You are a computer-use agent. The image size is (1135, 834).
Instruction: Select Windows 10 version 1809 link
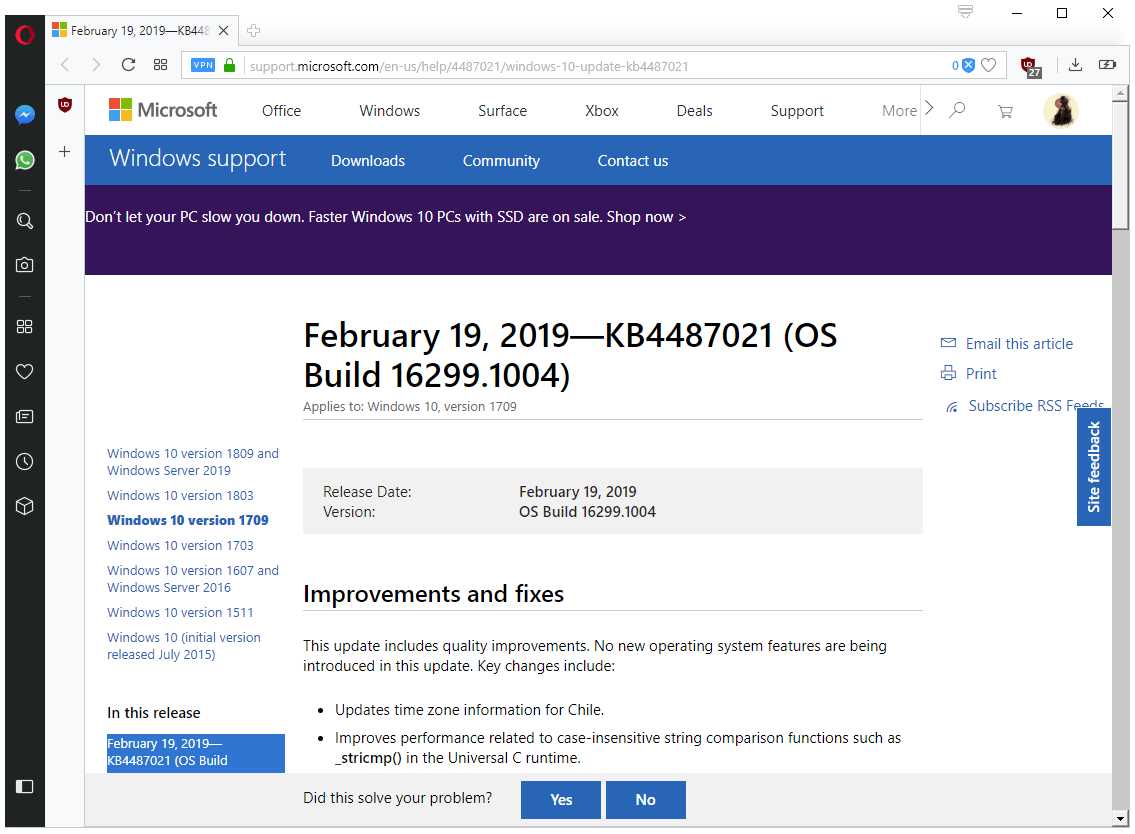(x=193, y=462)
